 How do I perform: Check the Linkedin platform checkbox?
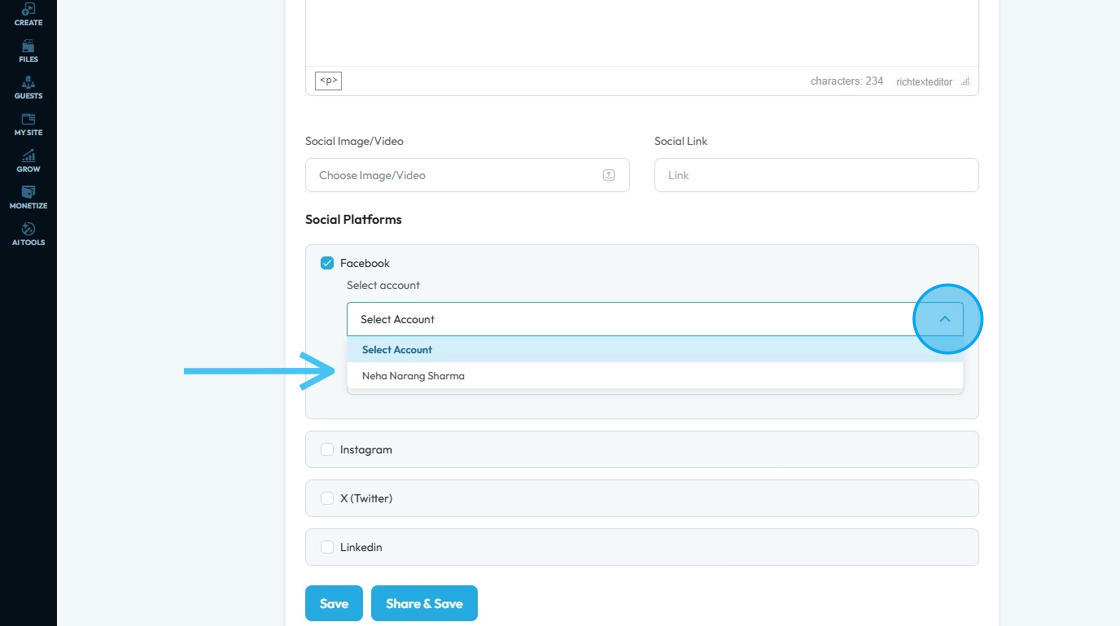[x=327, y=547]
